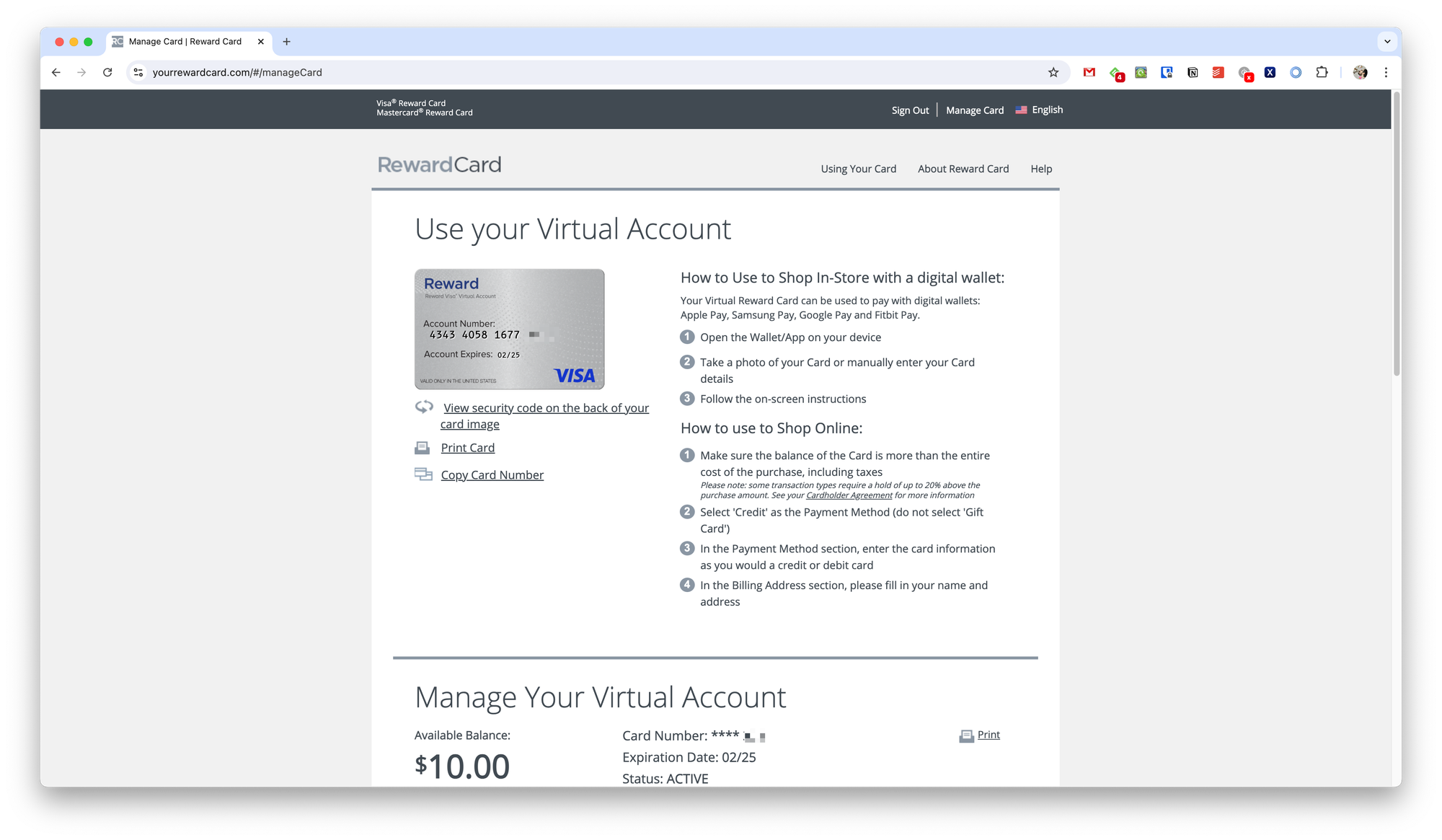This screenshot has height=840, width=1442.
Task: Open the Cardholder Agreement link
Action: 849,495
